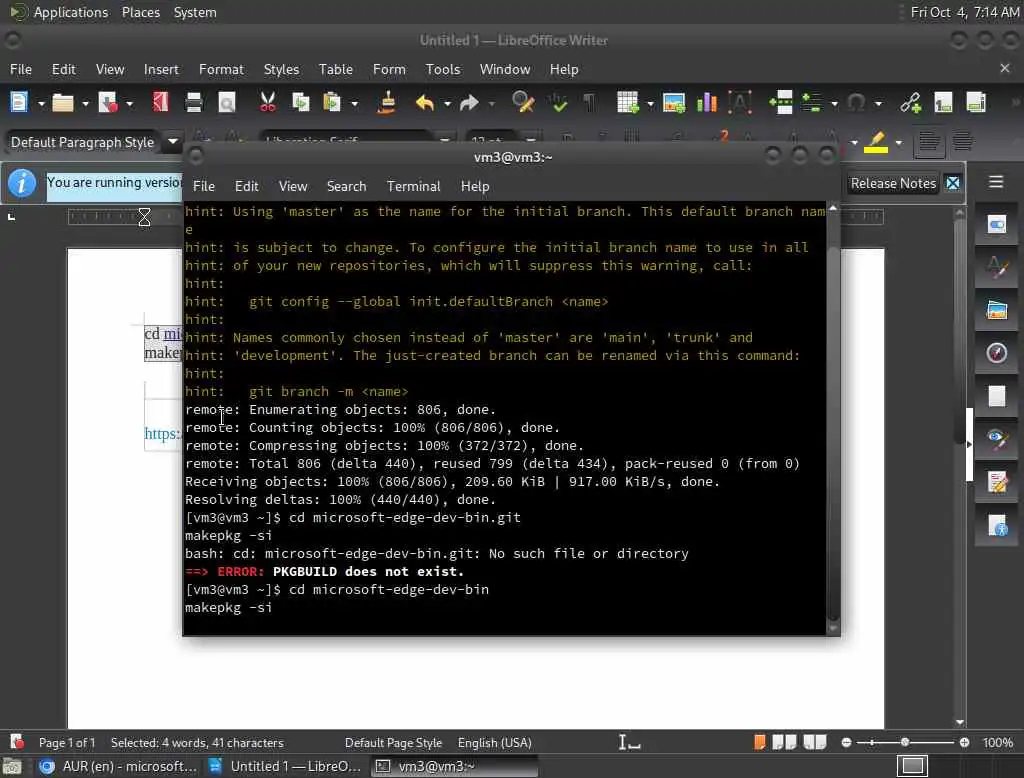Open recent documents dropdown beside Open icon
The height and width of the screenshot is (778, 1024).
click(x=85, y=103)
